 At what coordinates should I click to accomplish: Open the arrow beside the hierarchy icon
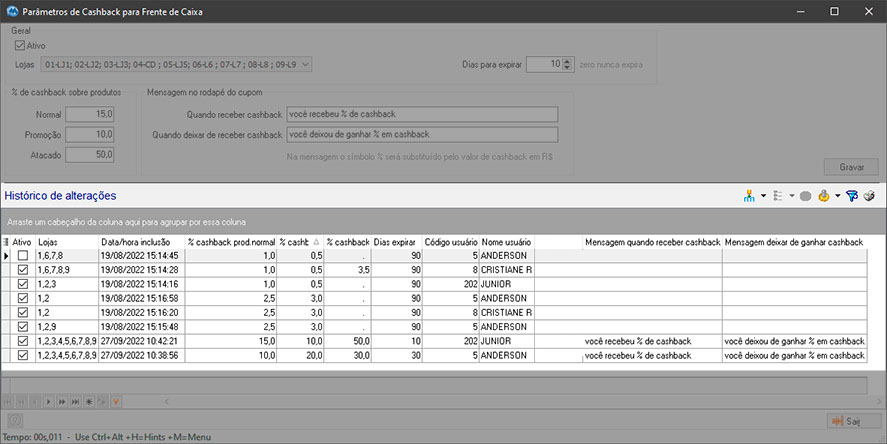pos(763,196)
